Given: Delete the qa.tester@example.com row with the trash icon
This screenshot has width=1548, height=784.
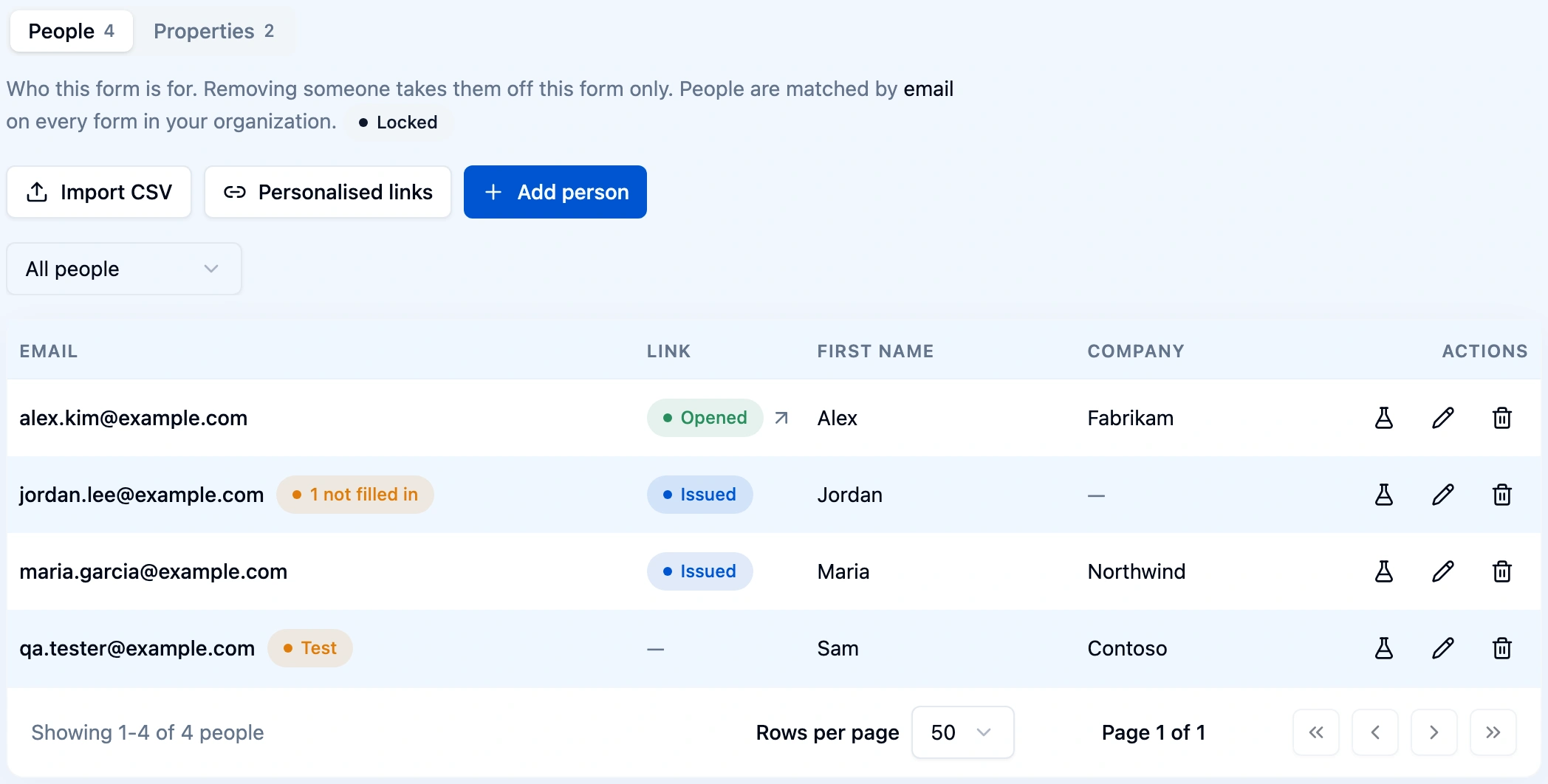Looking at the screenshot, I should coord(1502,648).
